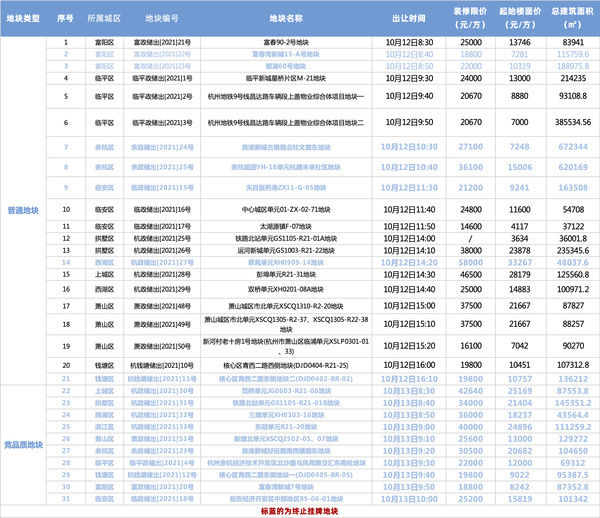Click the price cap 36100
Screen dimensions: 600x518
click(x=471, y=167)
